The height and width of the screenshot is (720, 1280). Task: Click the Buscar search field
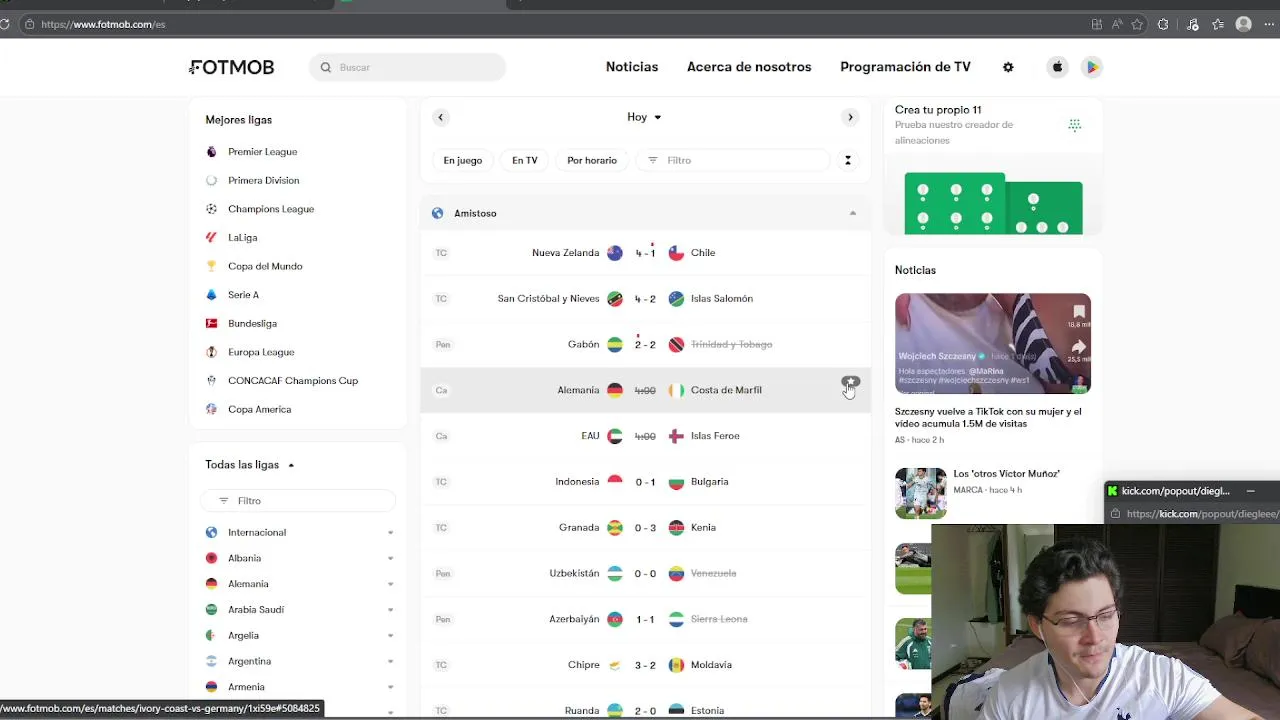coord(408,67)
